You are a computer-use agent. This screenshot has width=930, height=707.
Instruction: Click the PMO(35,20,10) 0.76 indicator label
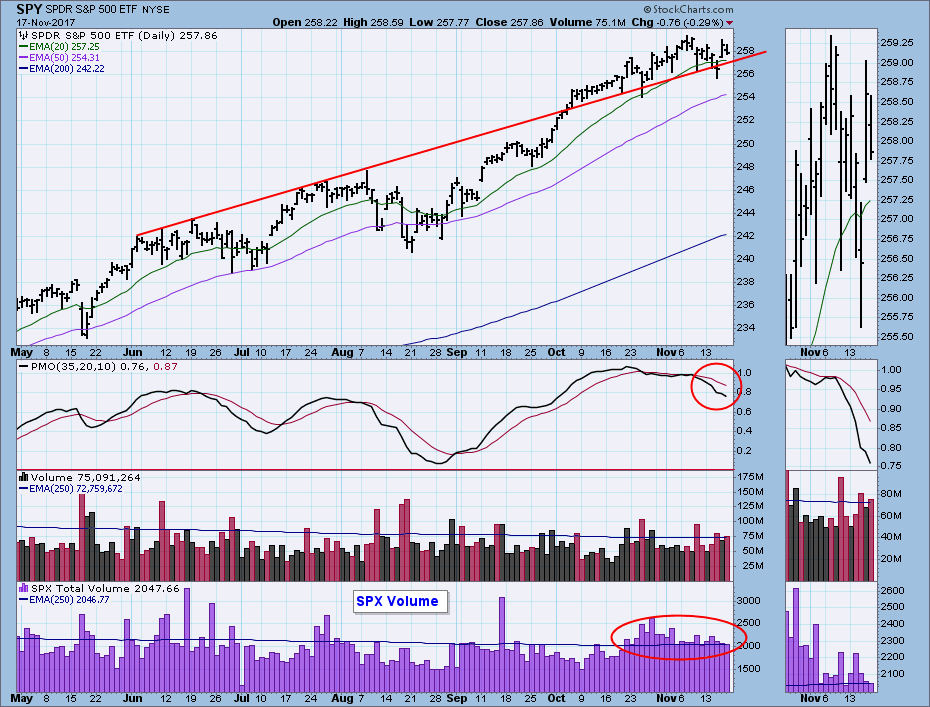(x=90, y=367)
